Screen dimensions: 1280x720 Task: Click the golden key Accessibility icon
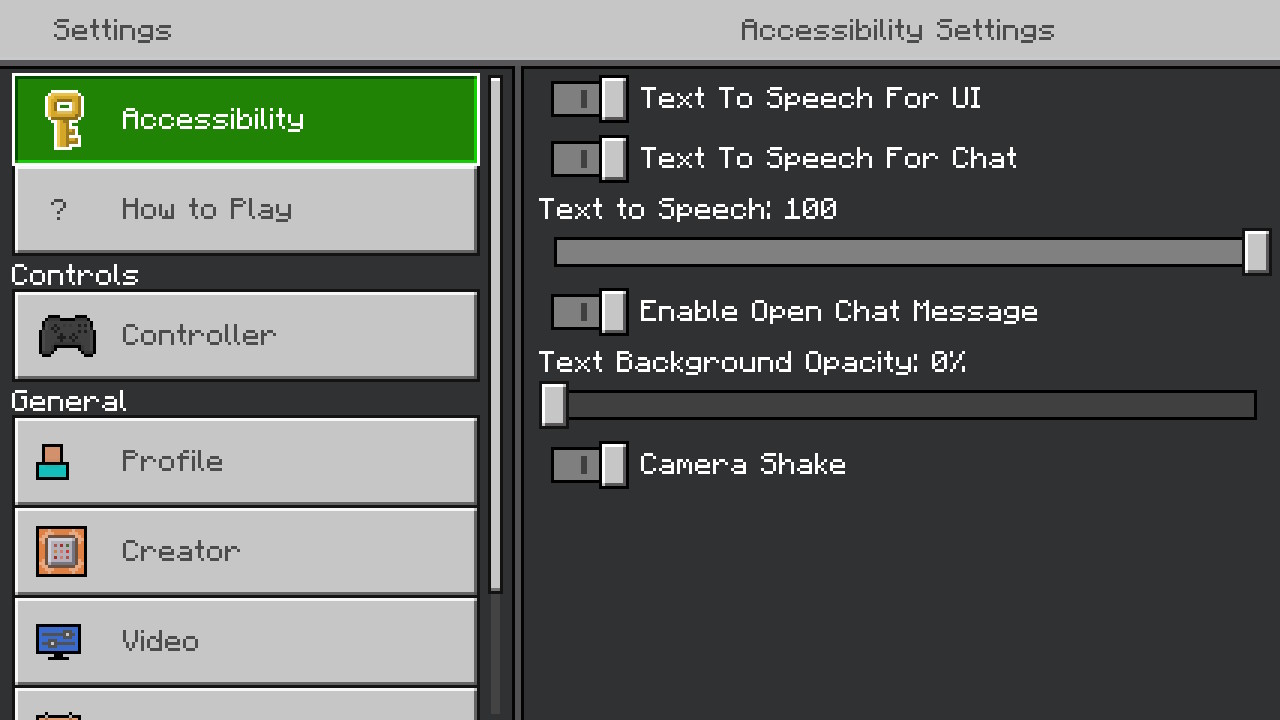(65, 120)
